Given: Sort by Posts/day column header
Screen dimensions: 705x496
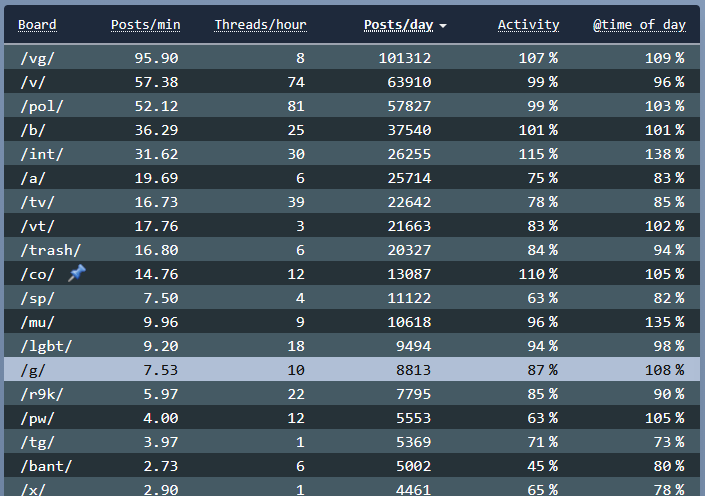Looking at the screenshot, I should (x=398, y=25).
